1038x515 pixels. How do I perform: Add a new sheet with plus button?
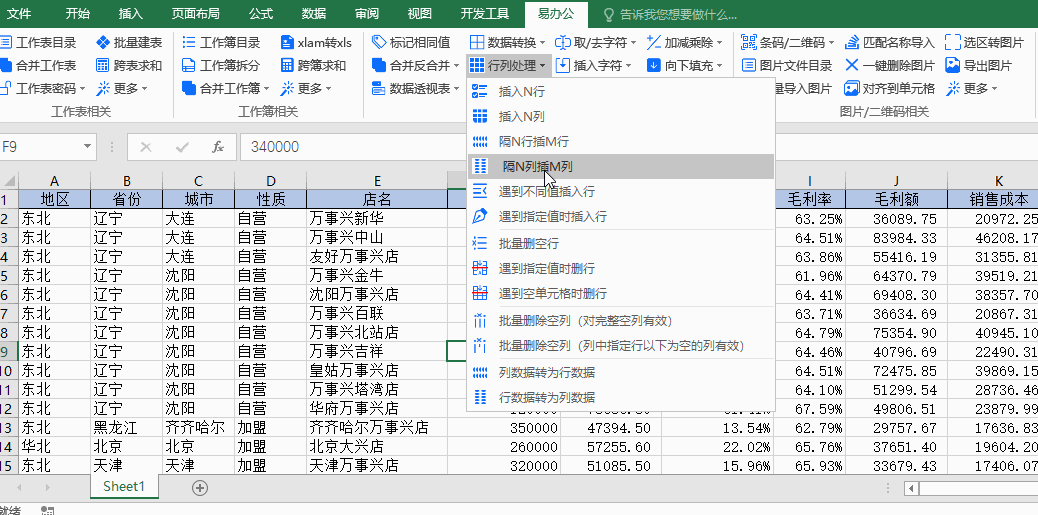point(199,488)
